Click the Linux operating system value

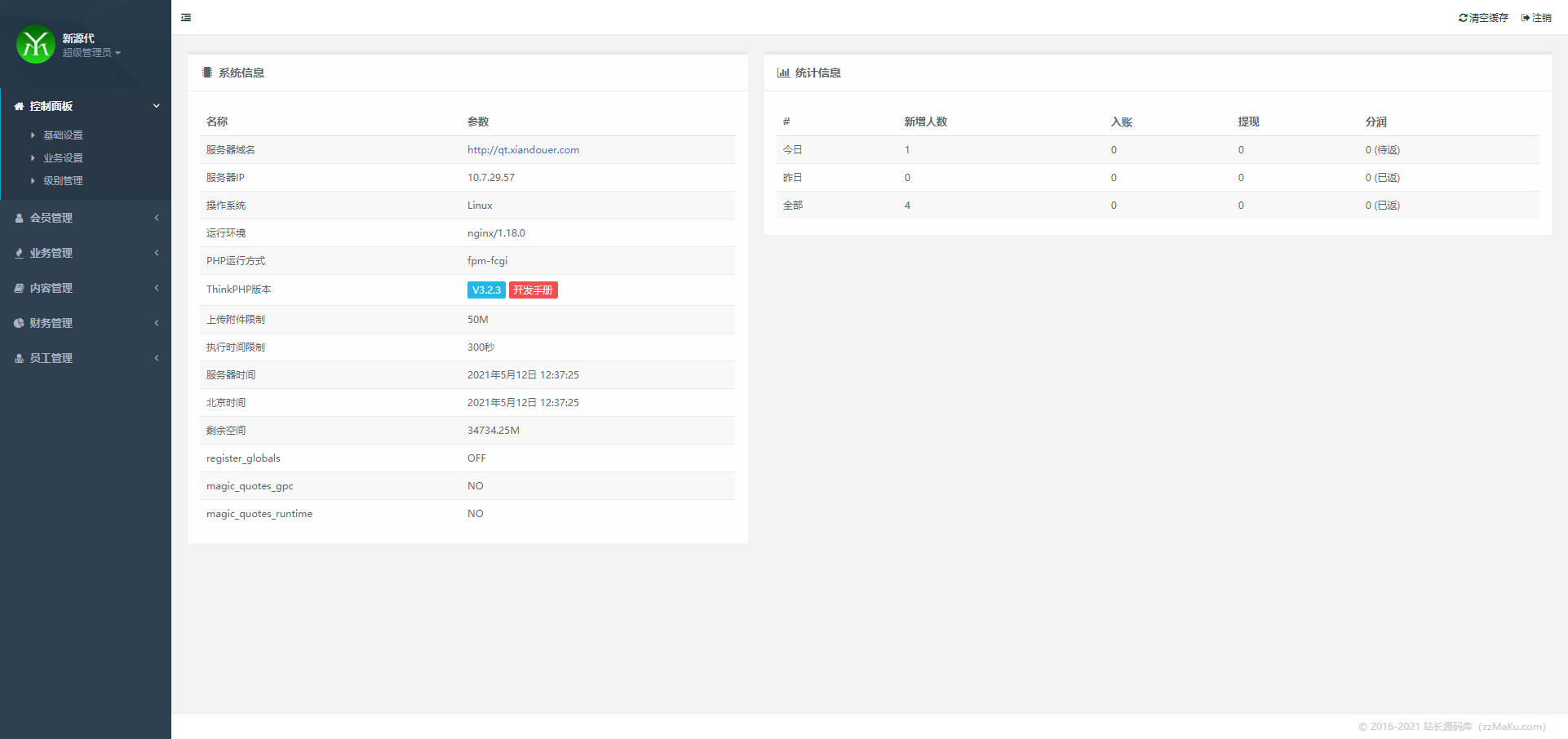pyautogui.click(x=480, y=206)
